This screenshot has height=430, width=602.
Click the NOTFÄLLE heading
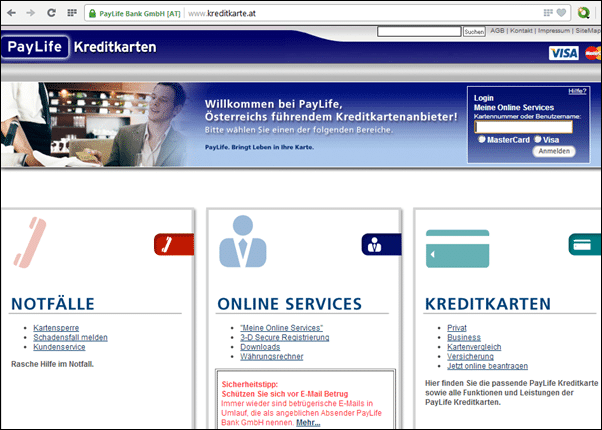53,304
